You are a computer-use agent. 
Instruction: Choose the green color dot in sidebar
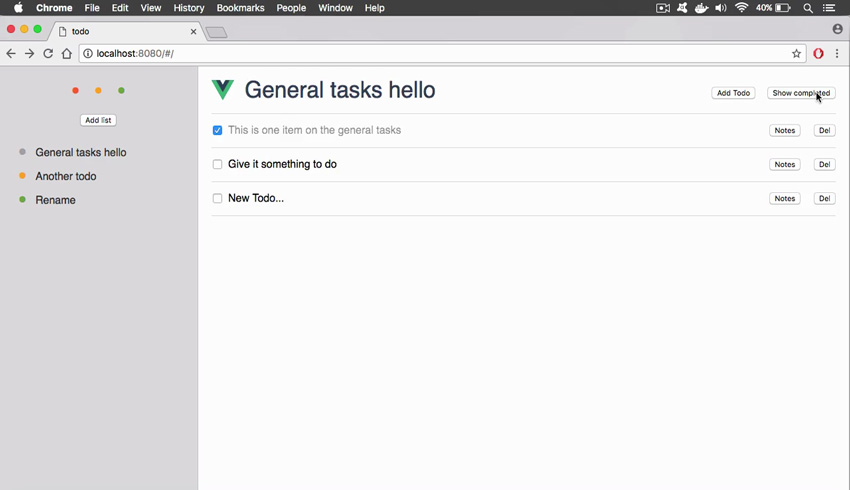(x=121, y=91)
